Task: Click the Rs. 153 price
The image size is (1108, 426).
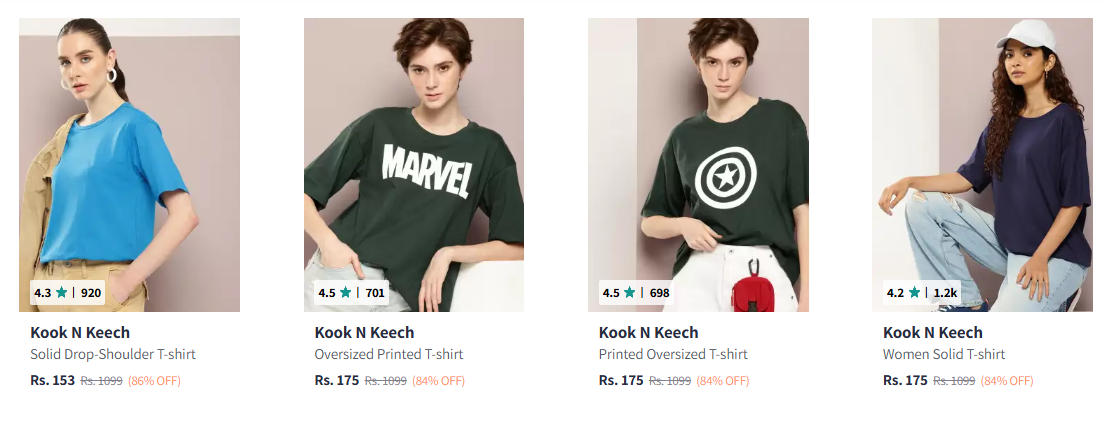Action: (53, 380)
